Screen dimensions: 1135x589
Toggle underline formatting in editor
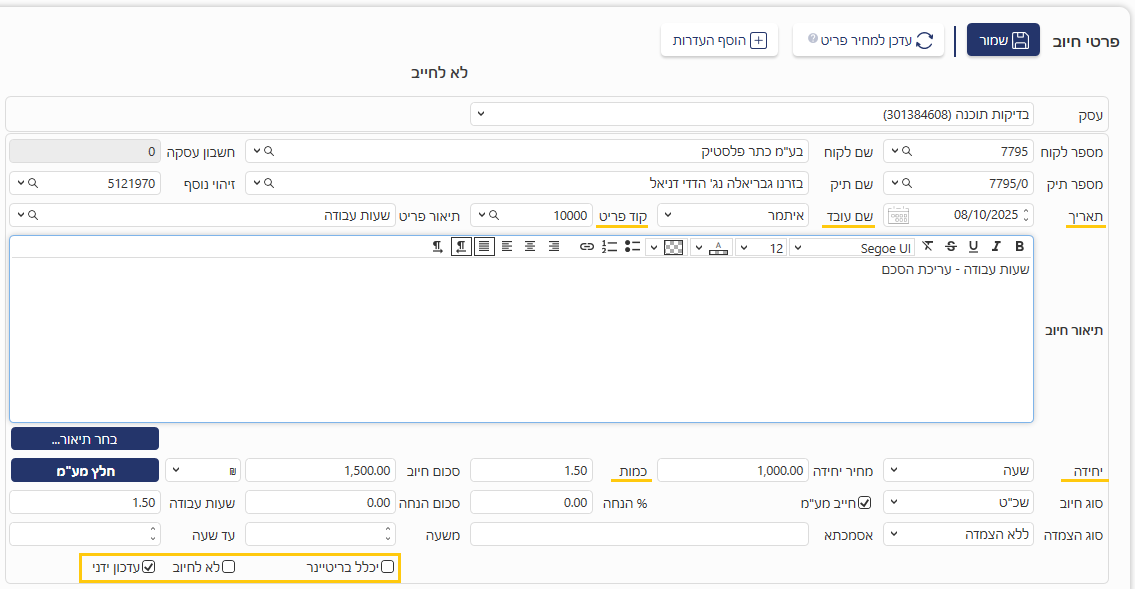(973, 247)
